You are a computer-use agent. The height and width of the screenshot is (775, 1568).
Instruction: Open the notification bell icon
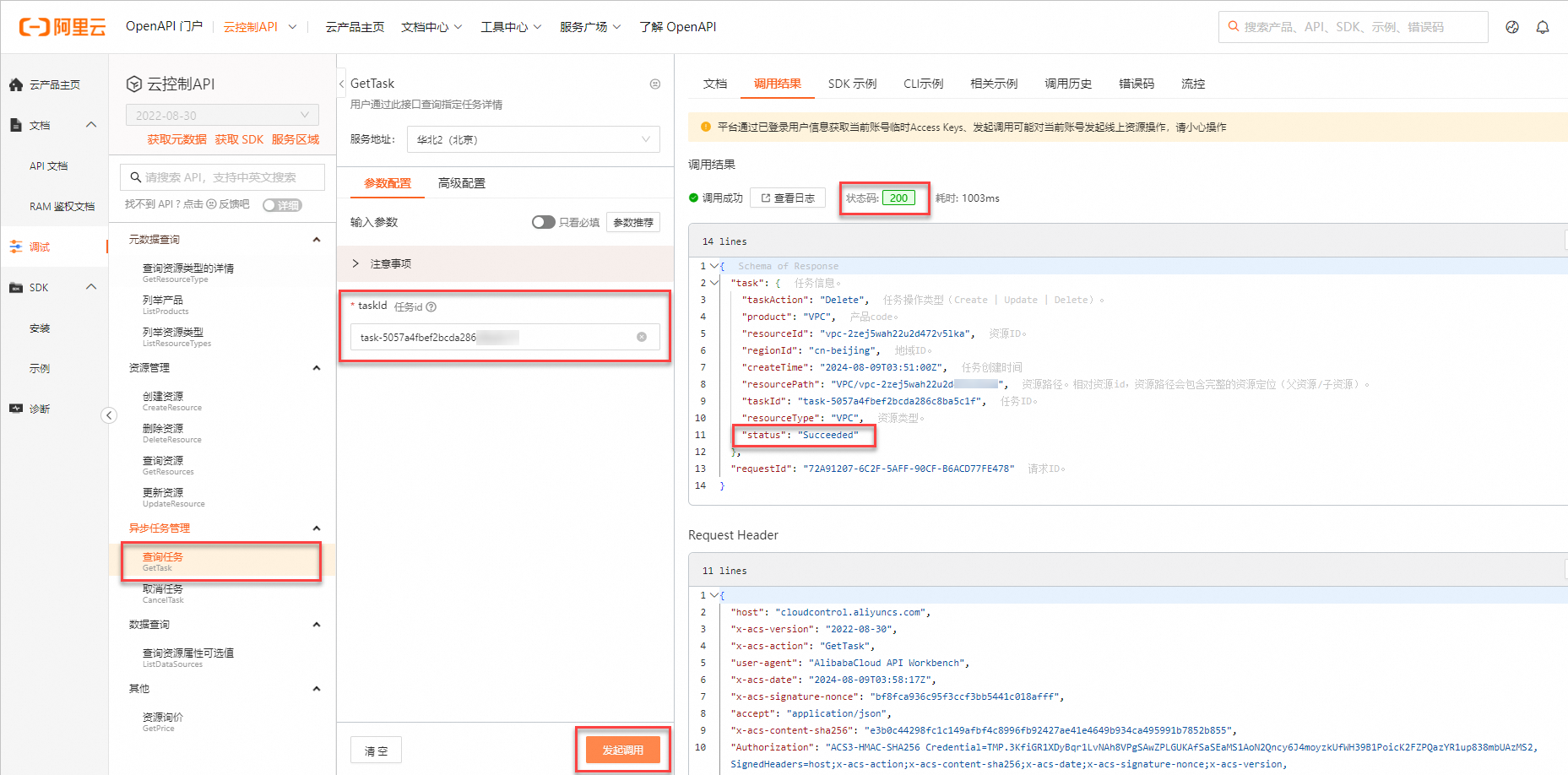tap(1543, 26)
